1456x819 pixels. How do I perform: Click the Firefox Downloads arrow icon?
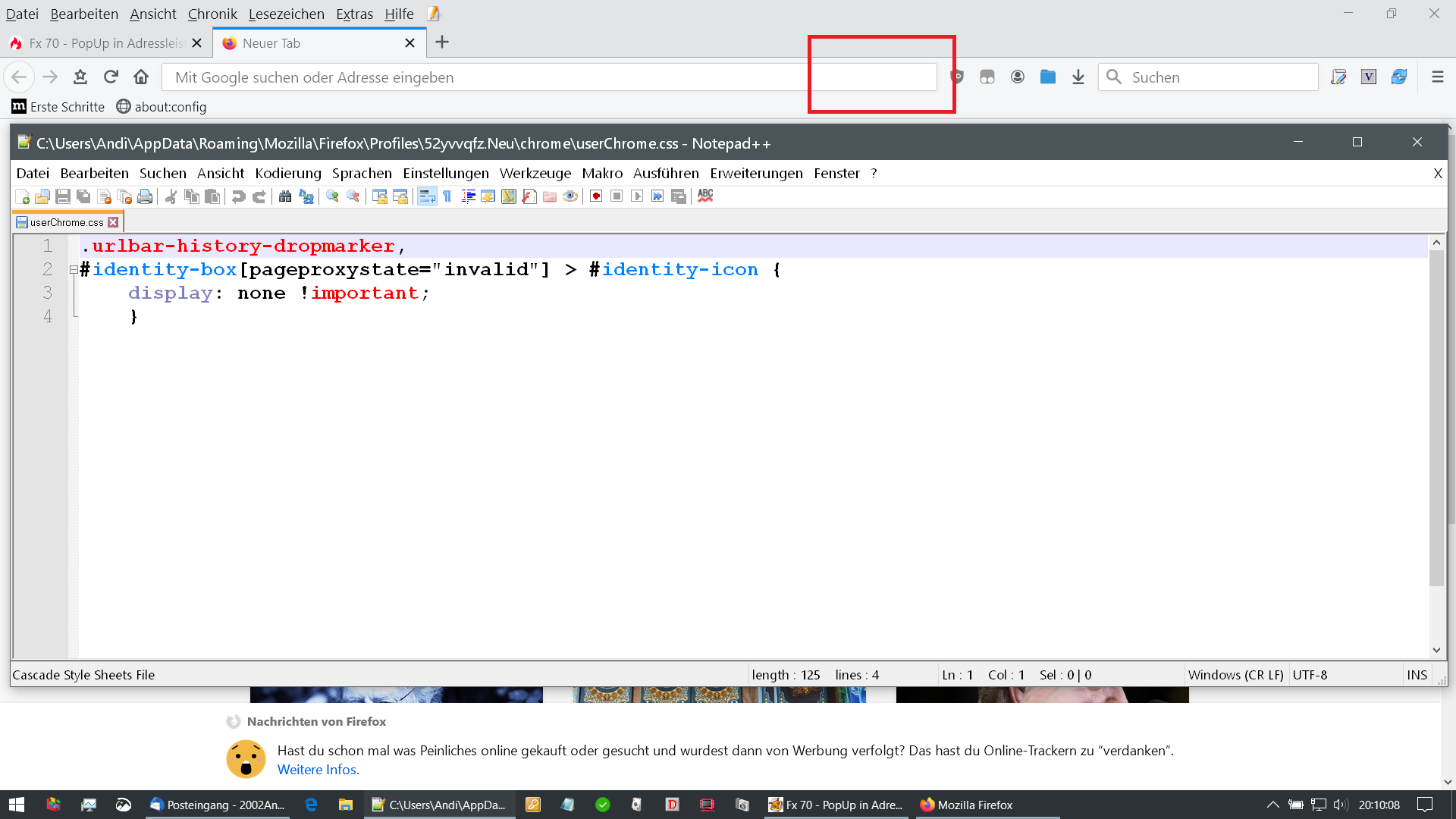point(1078,77)
